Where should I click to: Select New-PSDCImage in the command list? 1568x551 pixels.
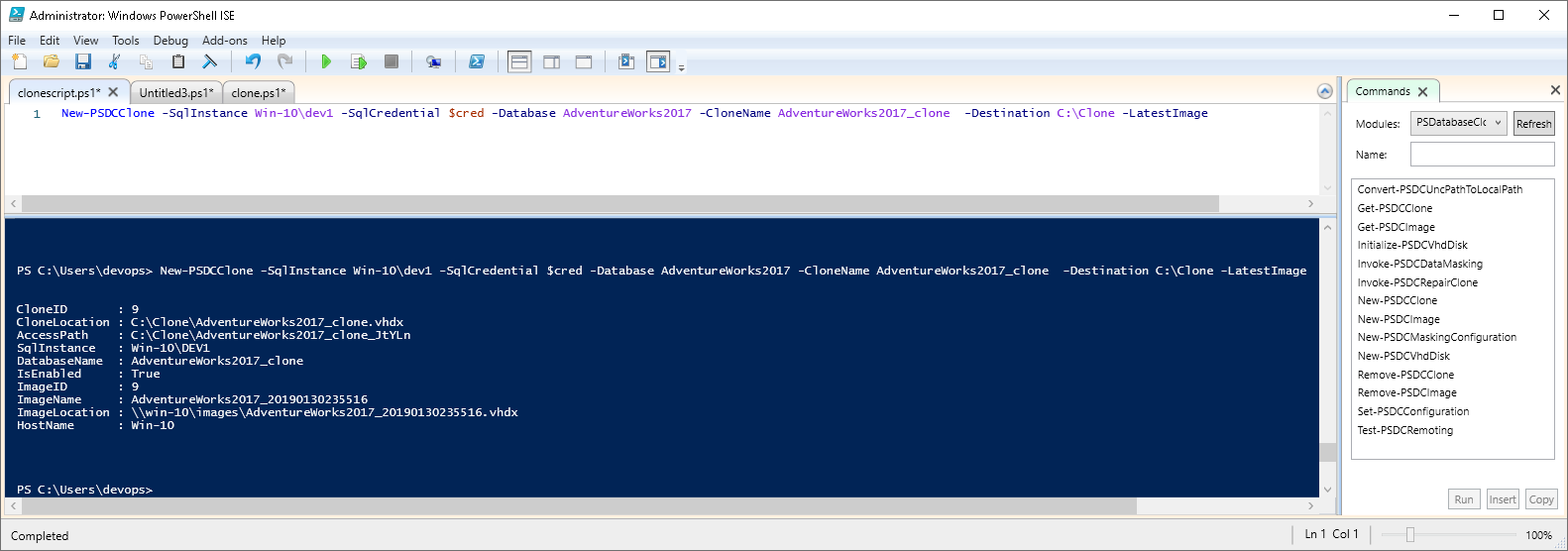1399,319
